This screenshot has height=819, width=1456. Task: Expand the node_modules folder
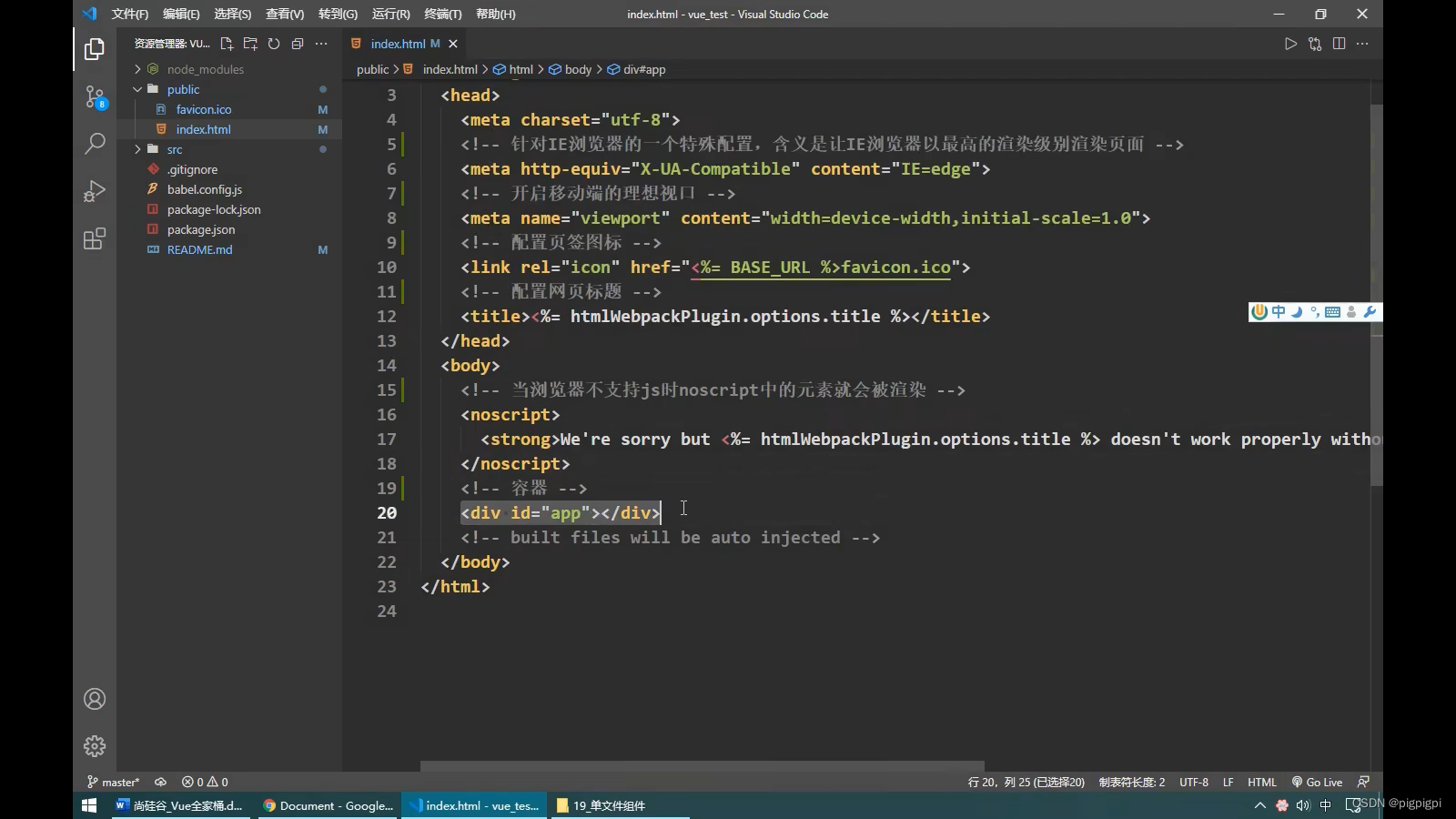(x=227, y=69)
